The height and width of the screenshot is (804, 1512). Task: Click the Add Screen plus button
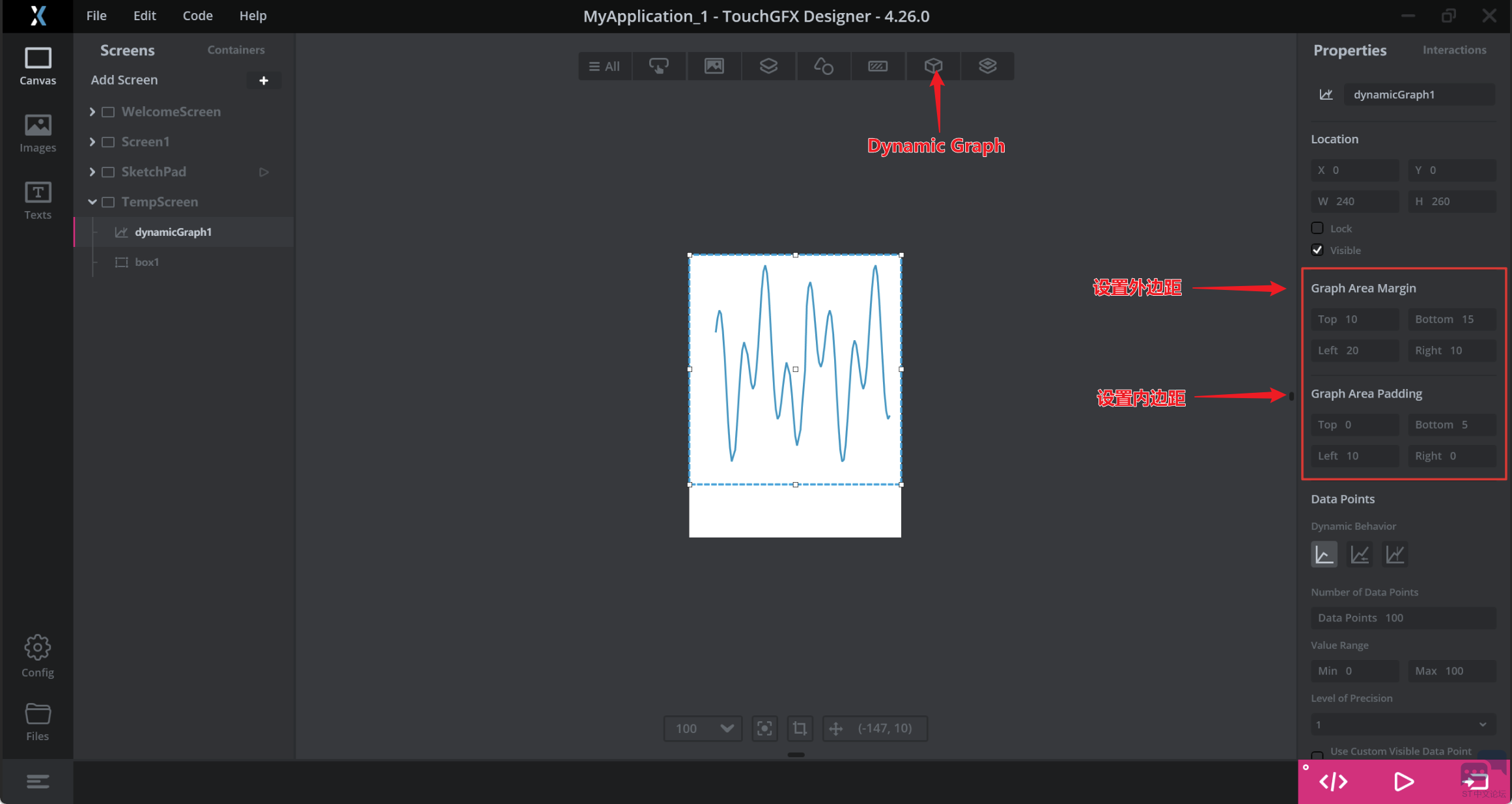(264, 80)
